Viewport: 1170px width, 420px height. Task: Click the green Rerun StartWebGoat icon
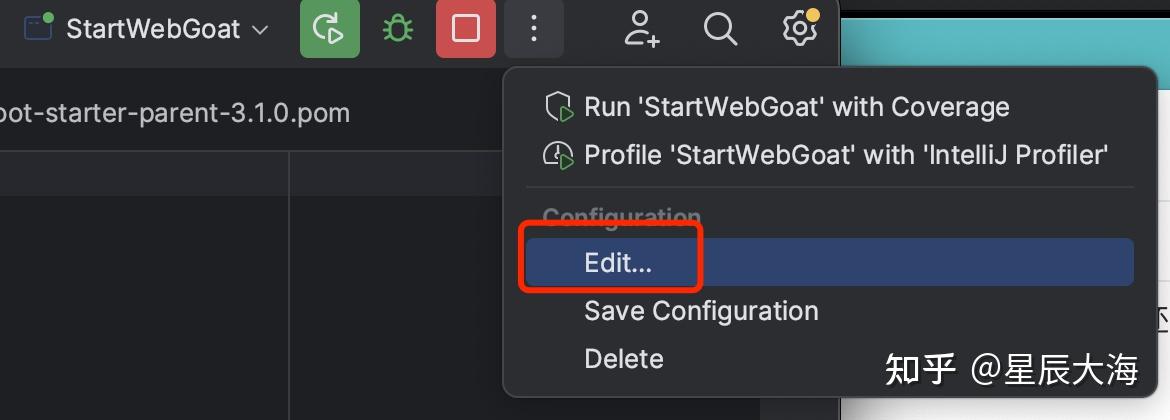[x=329, y=28]
